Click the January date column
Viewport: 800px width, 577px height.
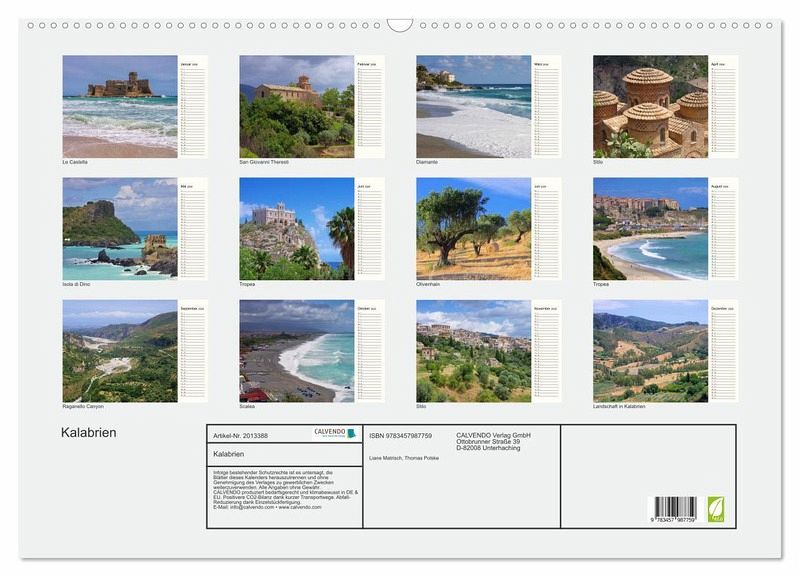tap(193, 107)
